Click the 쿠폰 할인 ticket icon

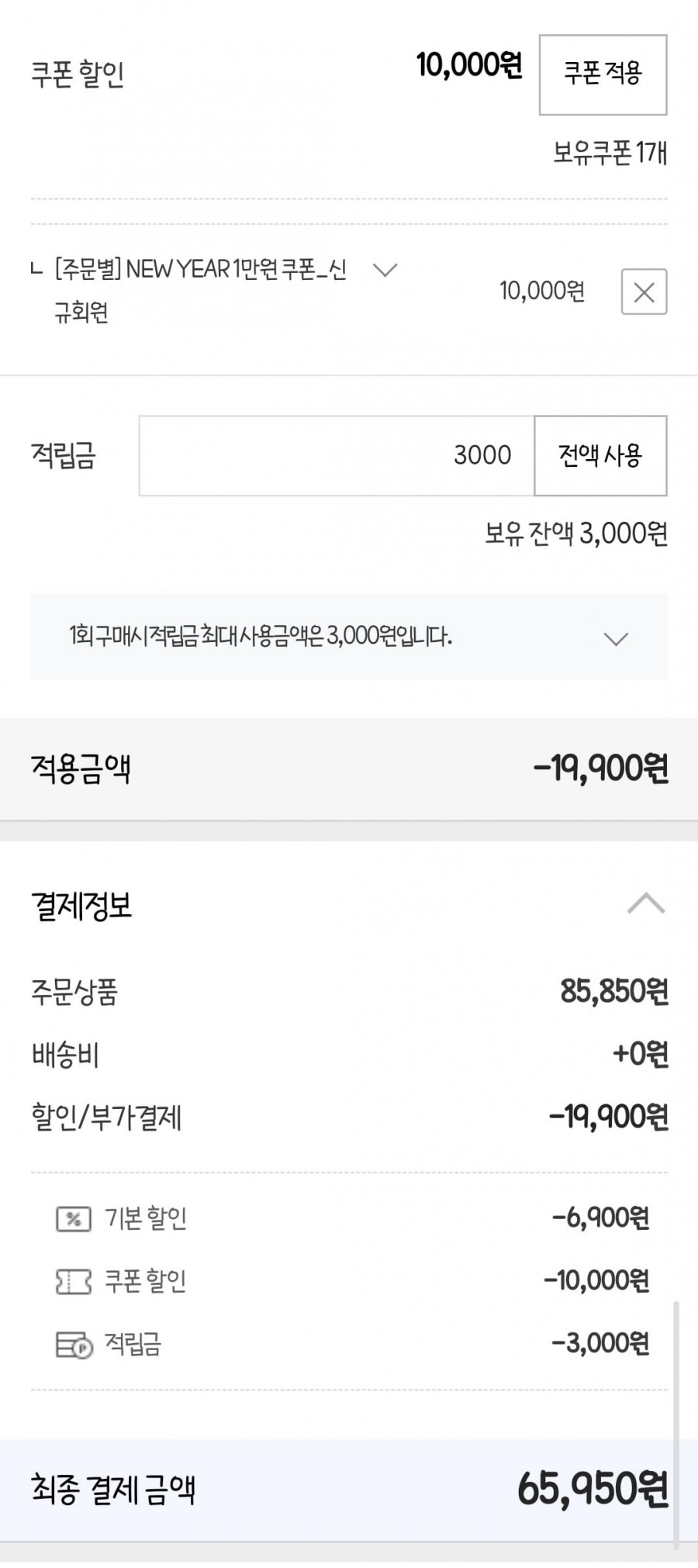point(74,1281)
